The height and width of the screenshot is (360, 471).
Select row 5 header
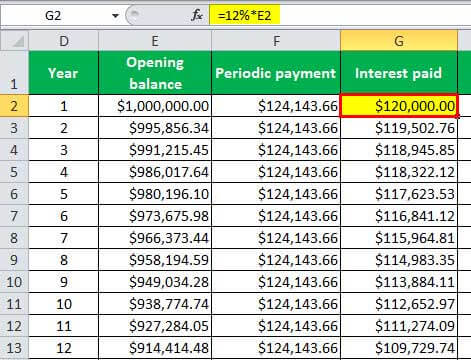[x=14, y=172]
